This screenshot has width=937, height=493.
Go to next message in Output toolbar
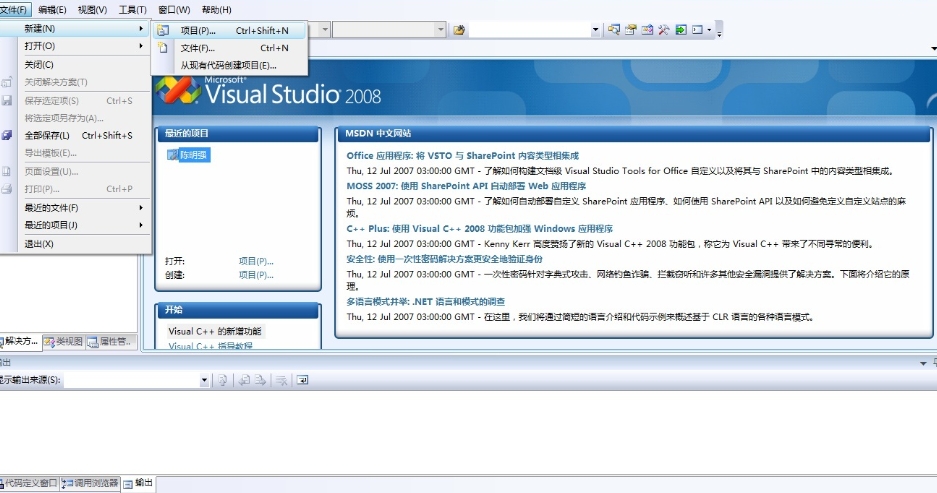coord(260,380)
